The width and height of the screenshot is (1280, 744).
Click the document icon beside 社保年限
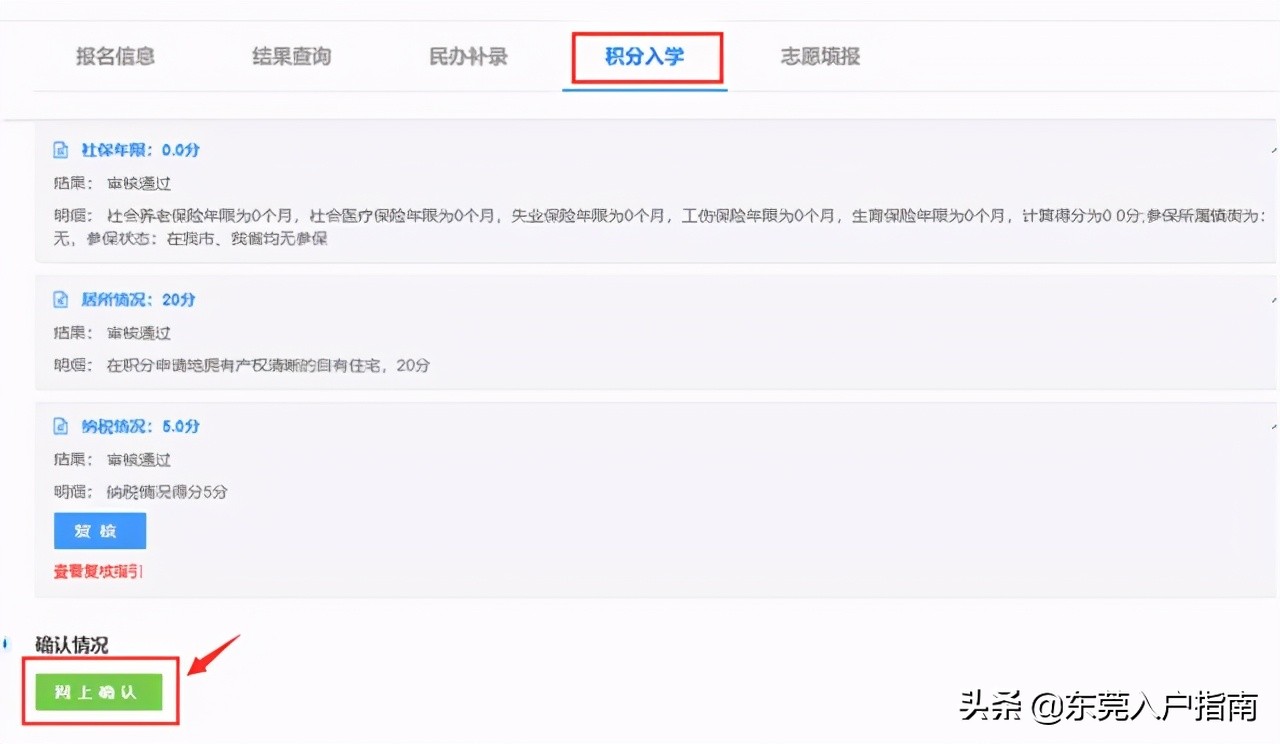61,150
